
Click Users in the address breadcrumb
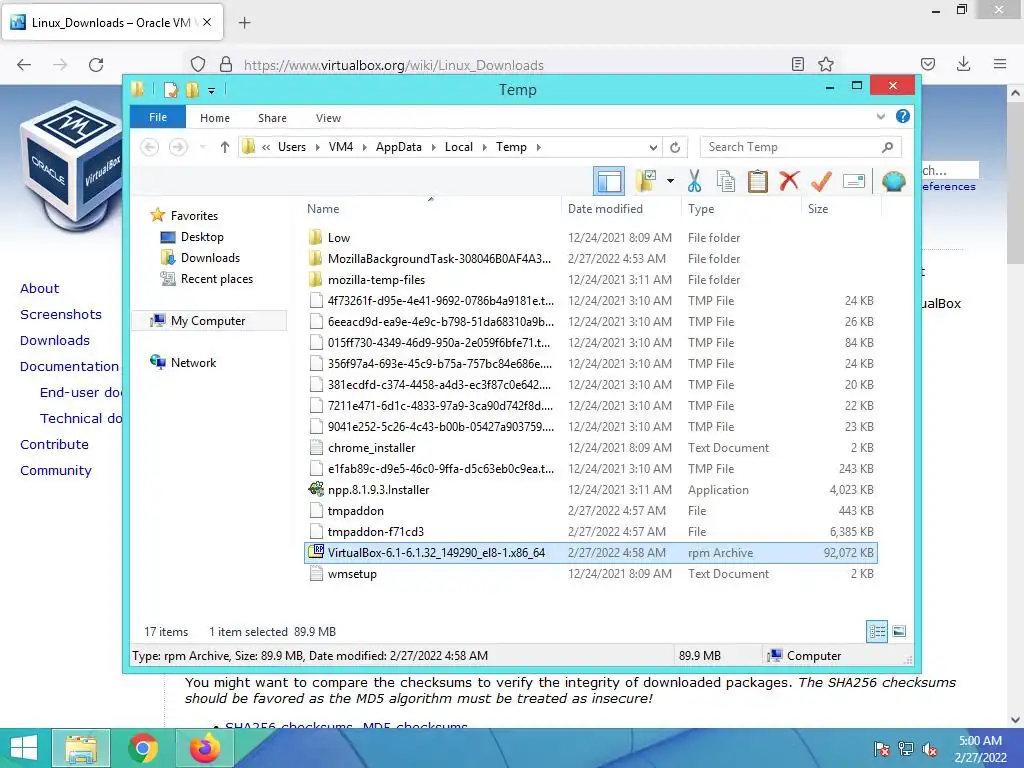pos(292,147)
